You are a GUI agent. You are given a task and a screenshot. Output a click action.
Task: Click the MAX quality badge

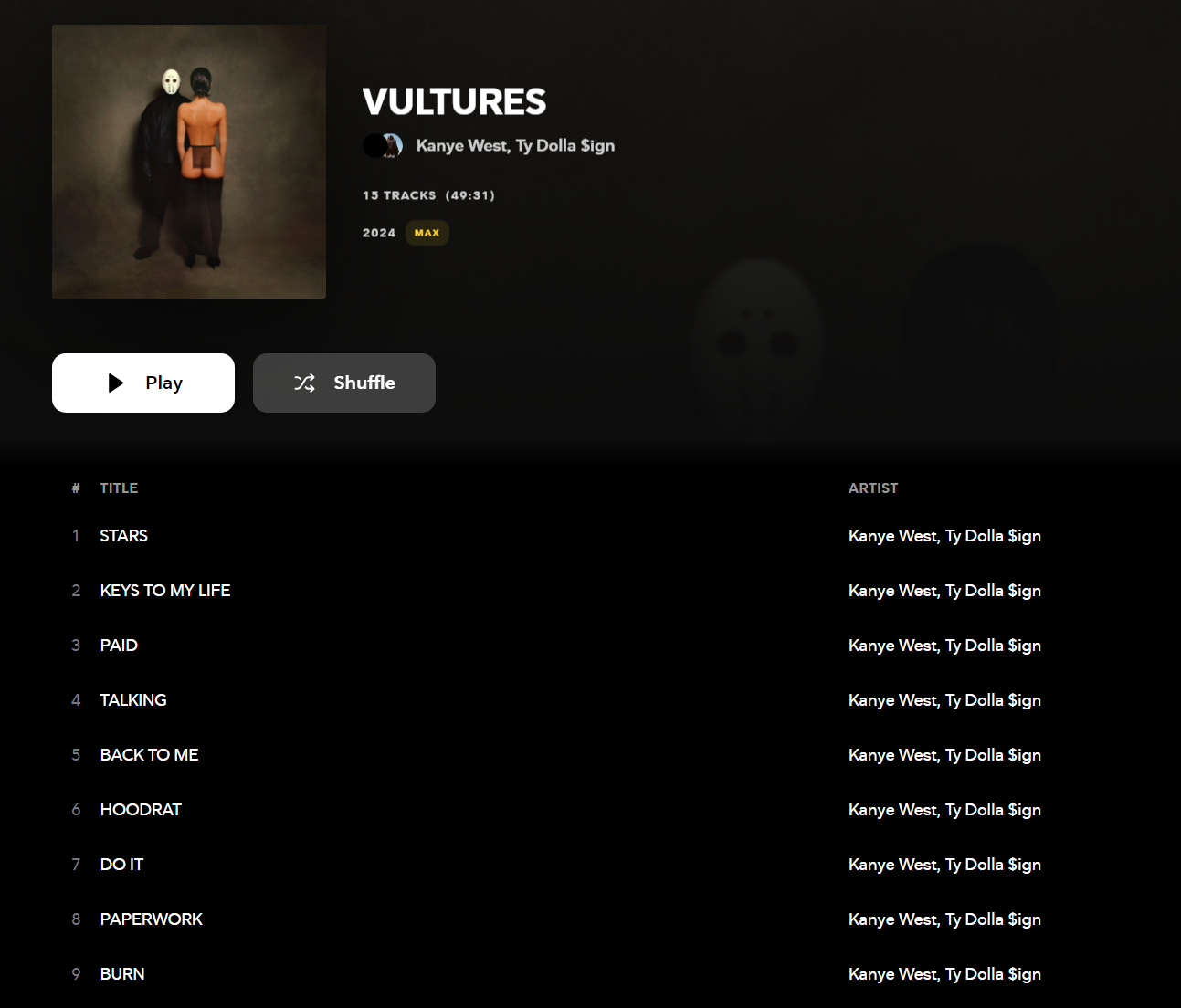427,233
